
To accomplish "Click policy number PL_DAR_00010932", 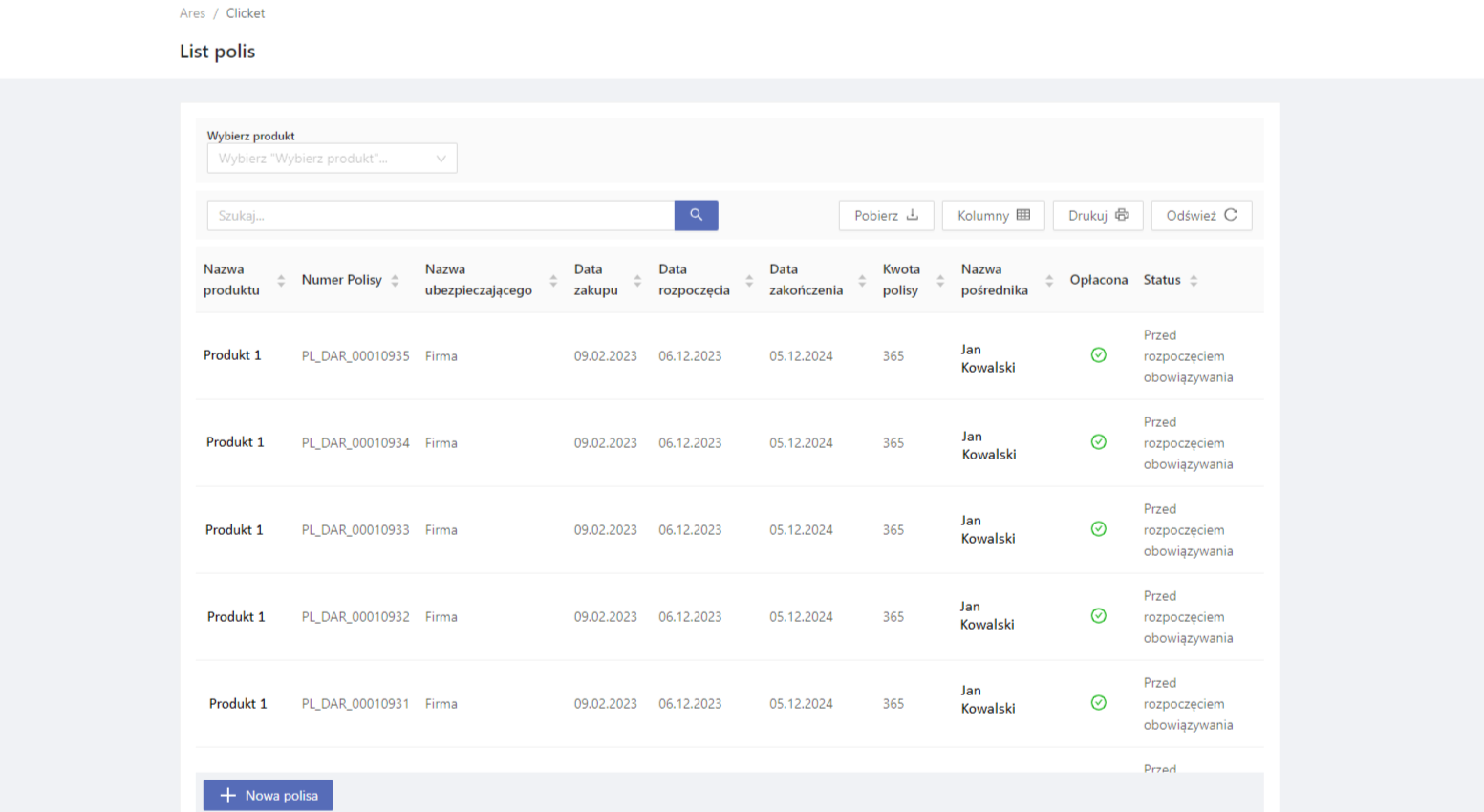I will tap(355, 617).
